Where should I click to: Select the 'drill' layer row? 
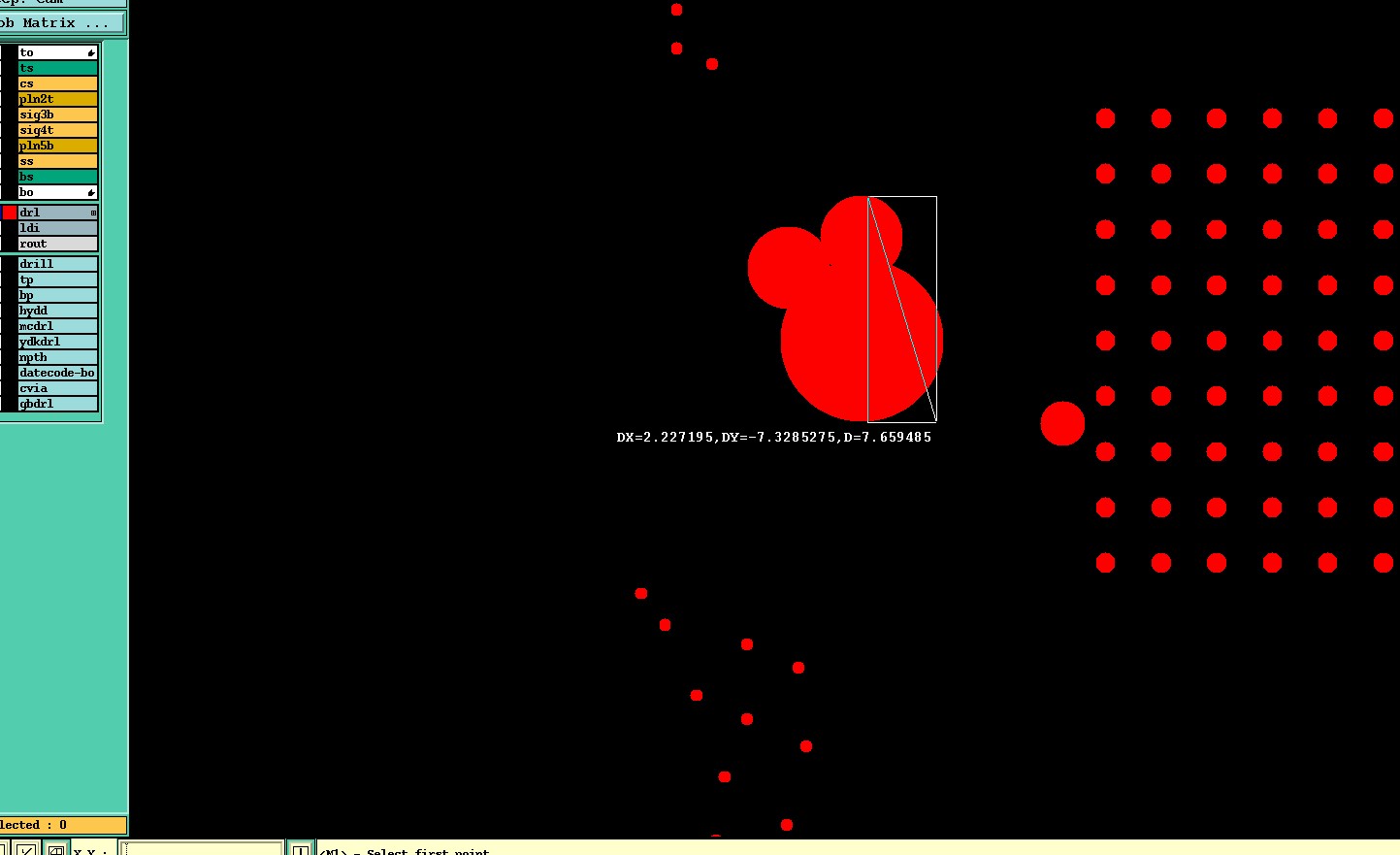click(58, 264)
